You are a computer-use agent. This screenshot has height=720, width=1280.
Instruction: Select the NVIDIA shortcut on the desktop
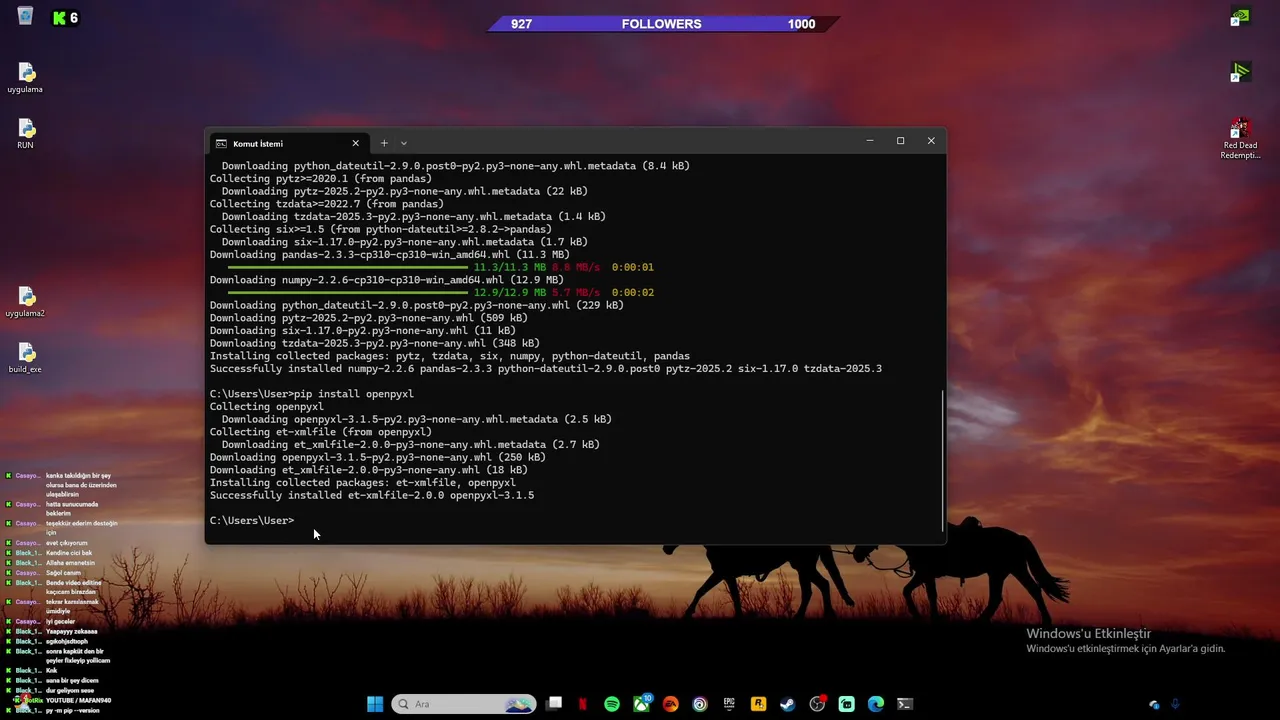pyautogui.click(x=1240, y=17)
